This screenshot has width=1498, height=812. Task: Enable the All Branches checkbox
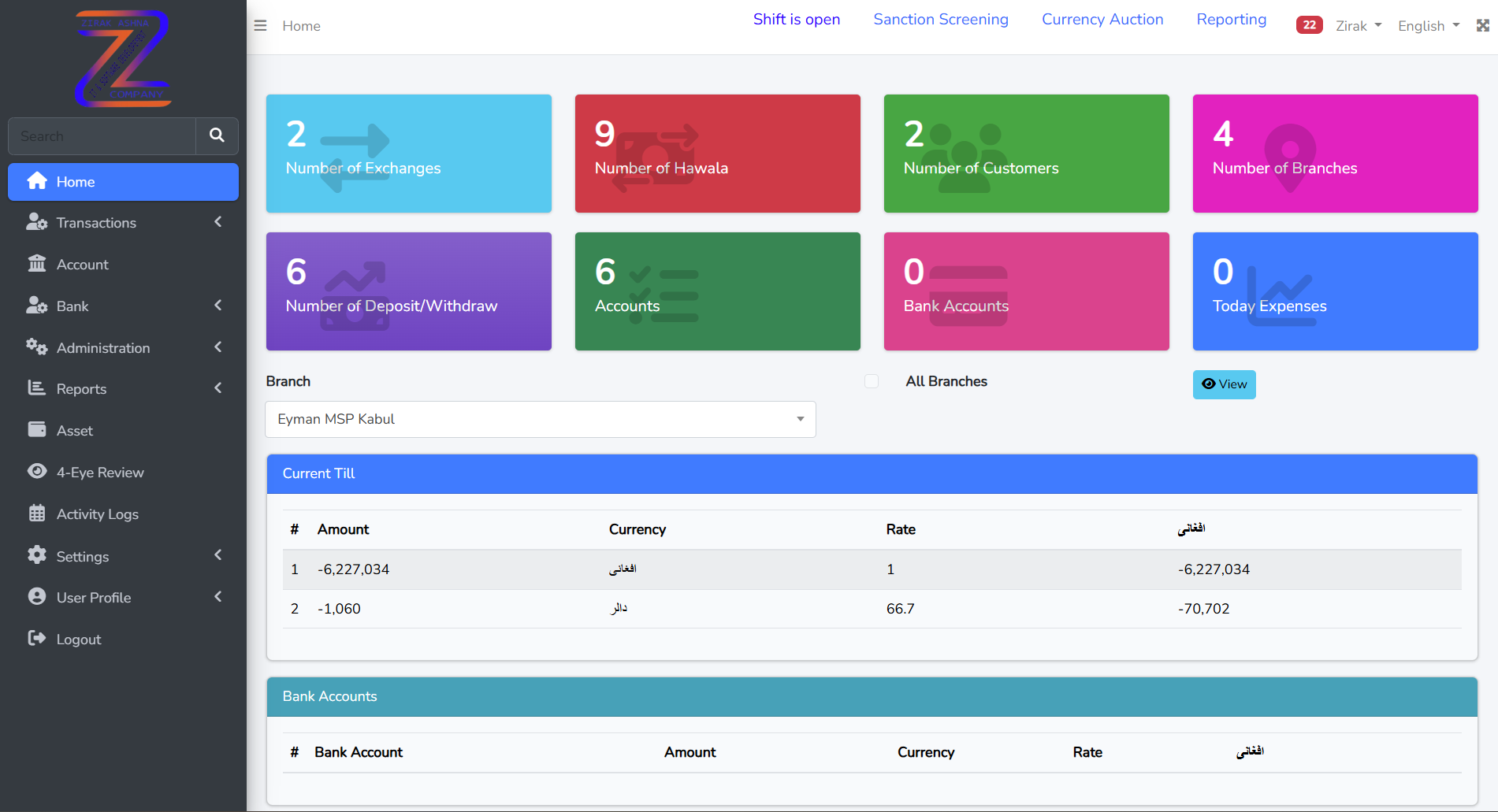872,381
